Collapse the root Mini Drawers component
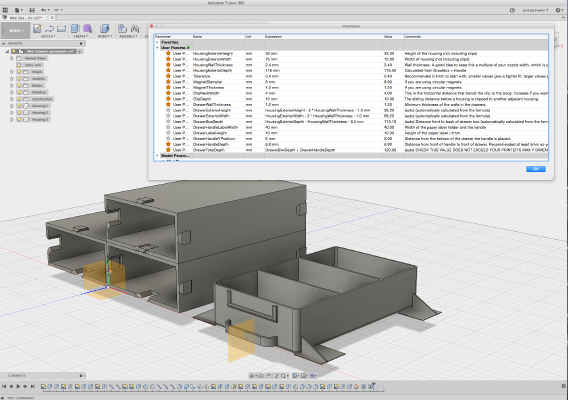568x400 pixels. click(x=7, y=51)
